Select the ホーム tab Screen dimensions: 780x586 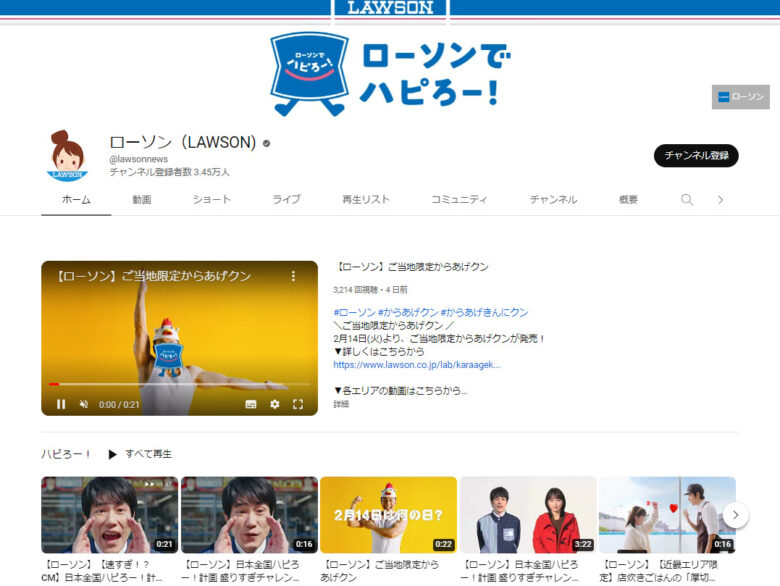(76, 200)
